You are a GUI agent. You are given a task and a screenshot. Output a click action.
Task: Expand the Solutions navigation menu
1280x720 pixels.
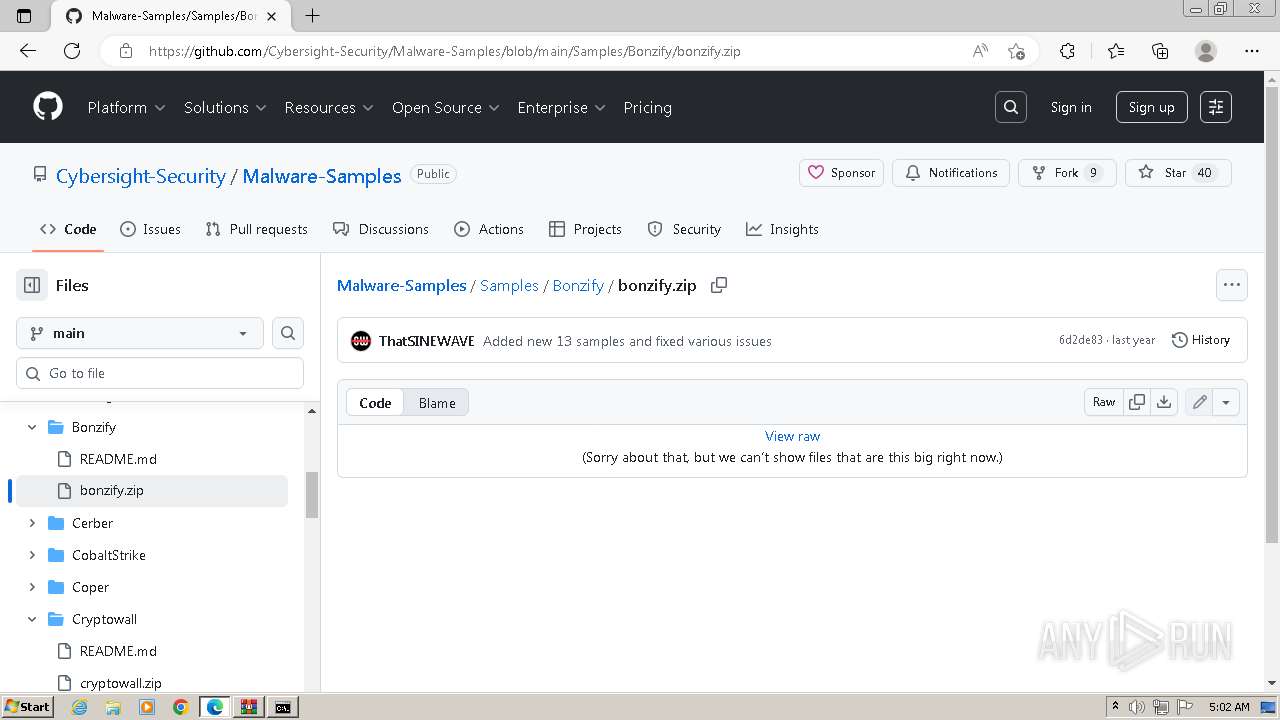[225, 107]
